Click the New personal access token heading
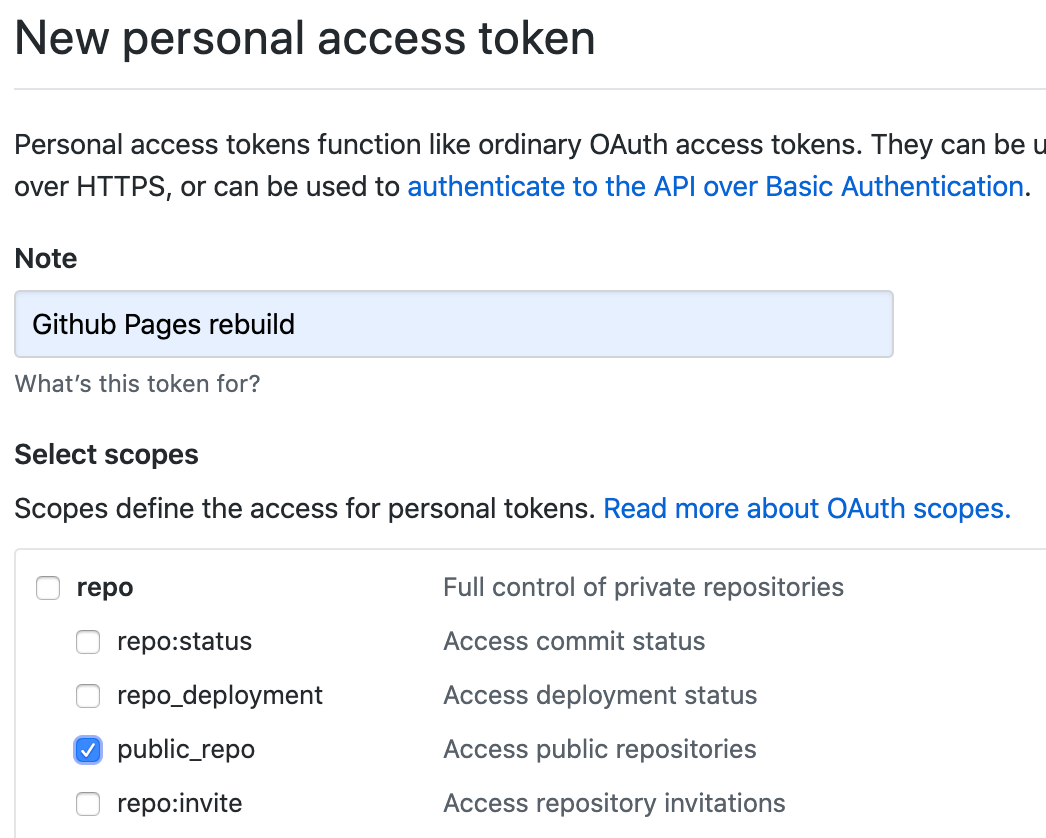1046x838 pixels. point(305,38)
